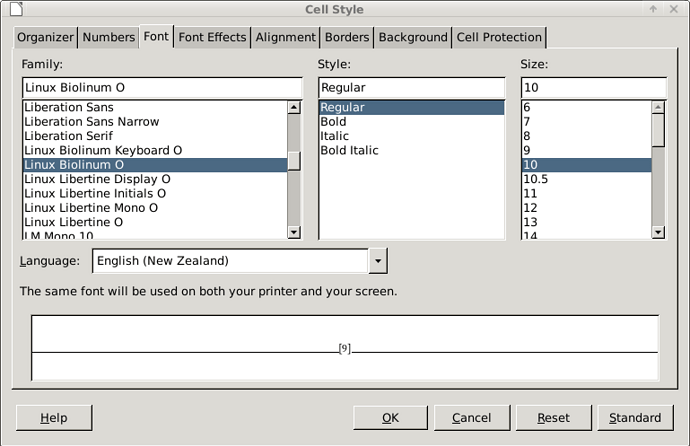
Task: Click the Family text input field
Action: pos(162,88)
